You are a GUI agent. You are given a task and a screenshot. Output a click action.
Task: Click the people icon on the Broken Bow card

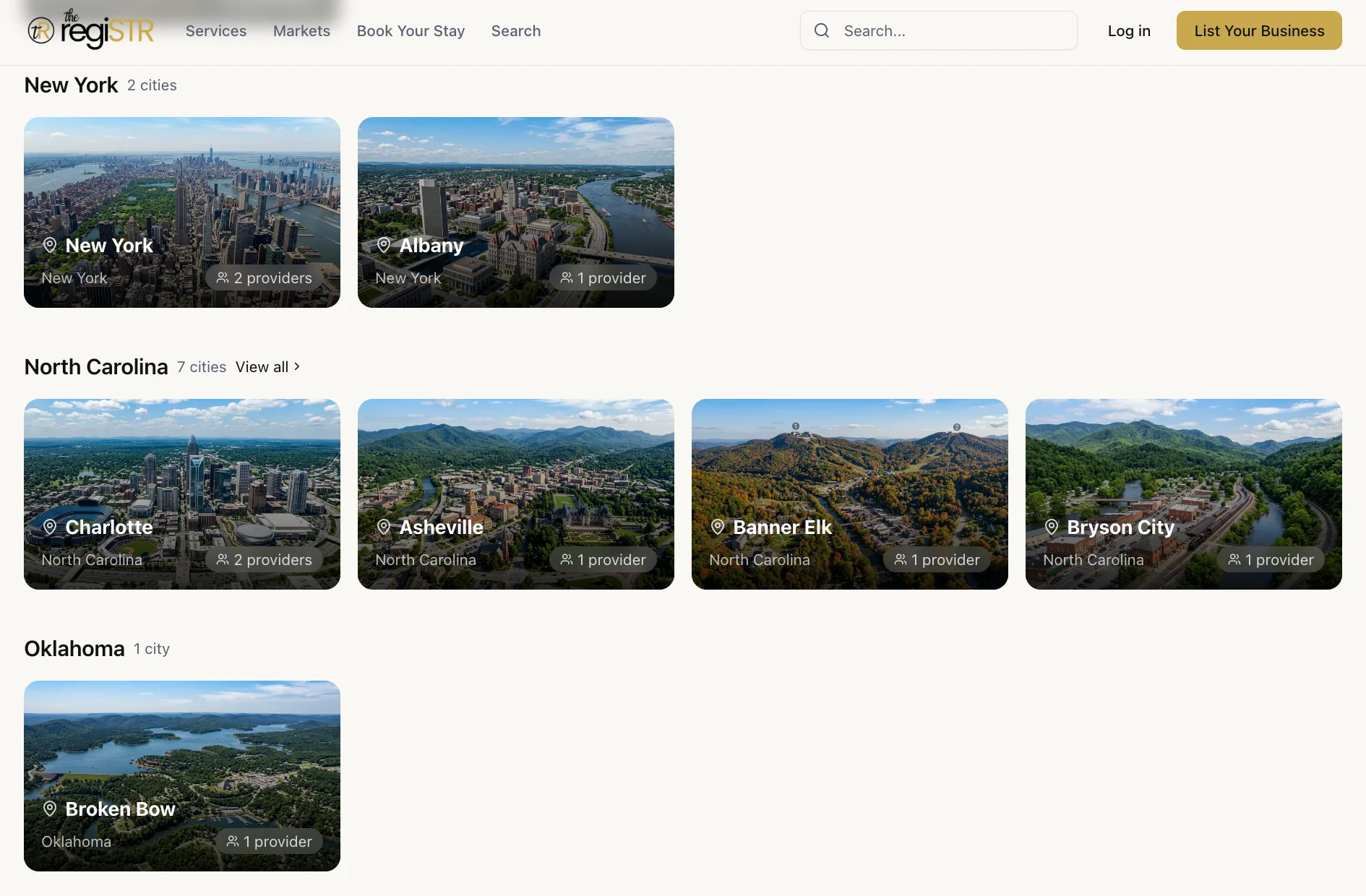pos(233,841)
